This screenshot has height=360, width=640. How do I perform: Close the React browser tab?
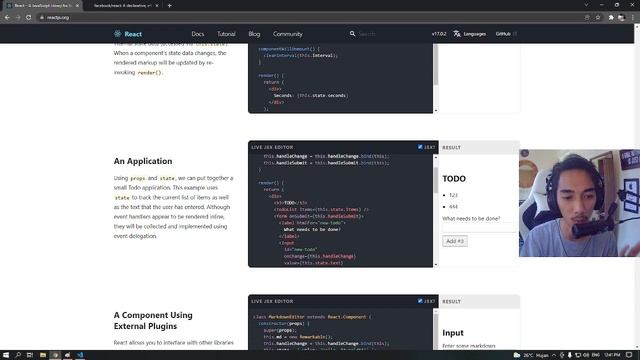[x=77, y=6]
